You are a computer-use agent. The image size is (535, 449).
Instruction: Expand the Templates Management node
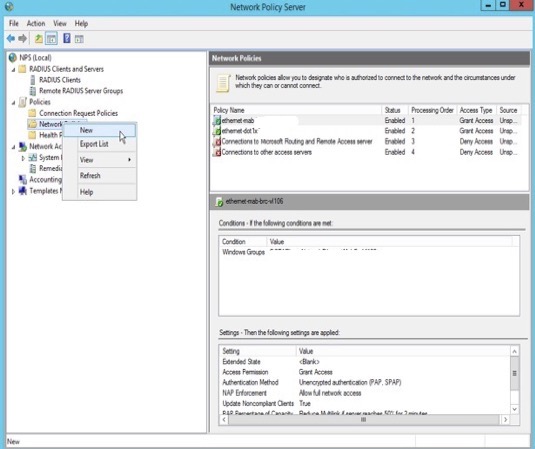pyautogui.click(x=13, y=191)
